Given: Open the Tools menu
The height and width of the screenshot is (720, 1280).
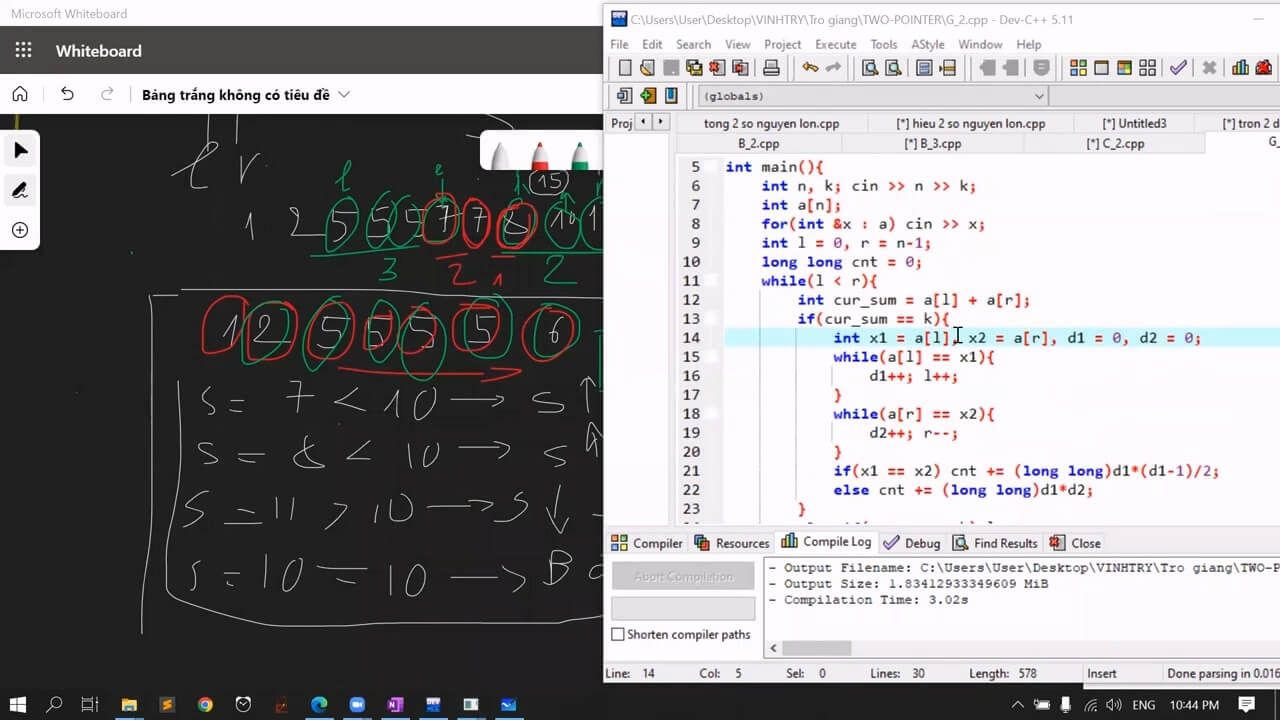Looking at the screenshot, I should pos(883,44).
